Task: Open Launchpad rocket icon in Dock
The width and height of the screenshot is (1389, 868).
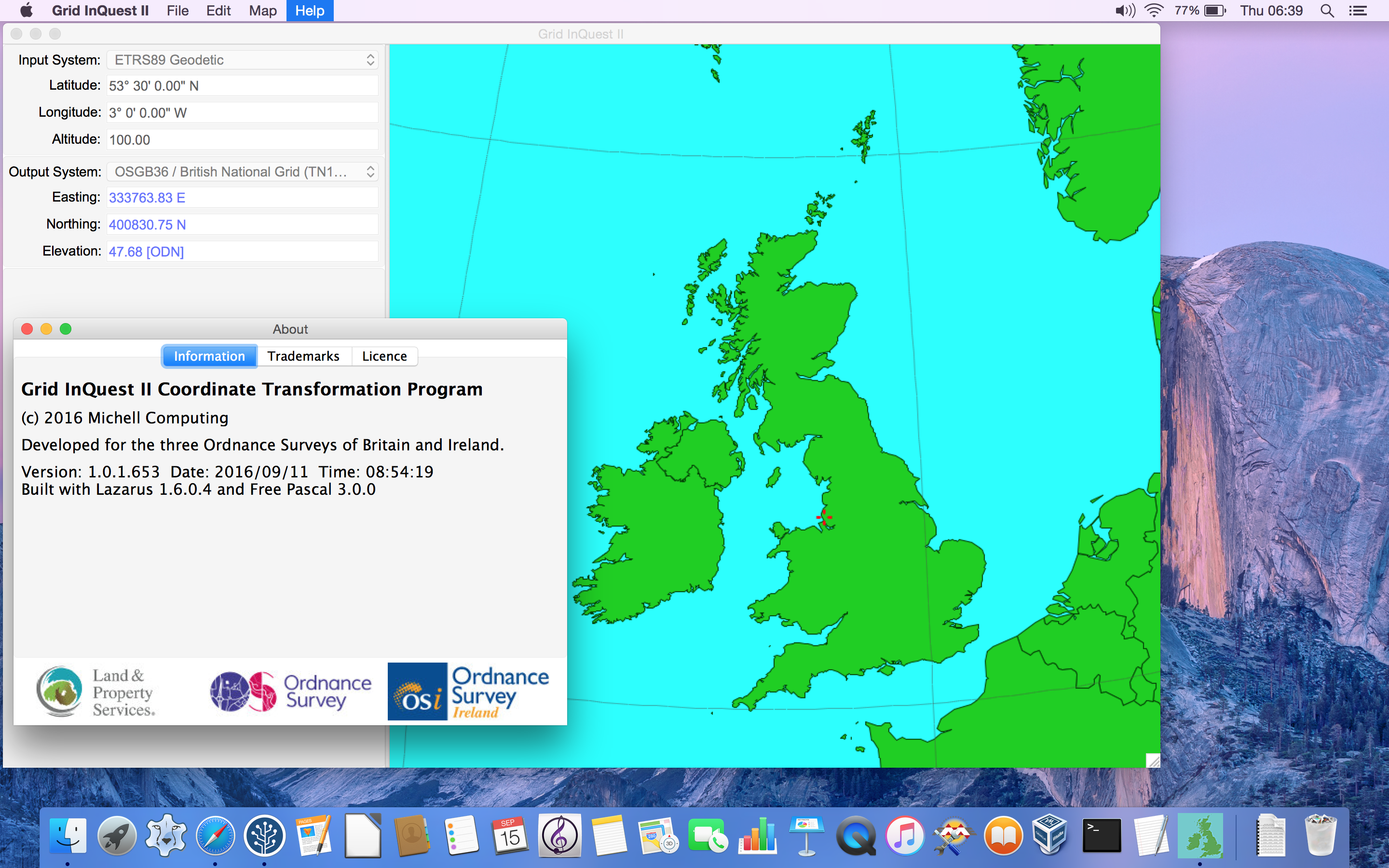Action: 117,835
